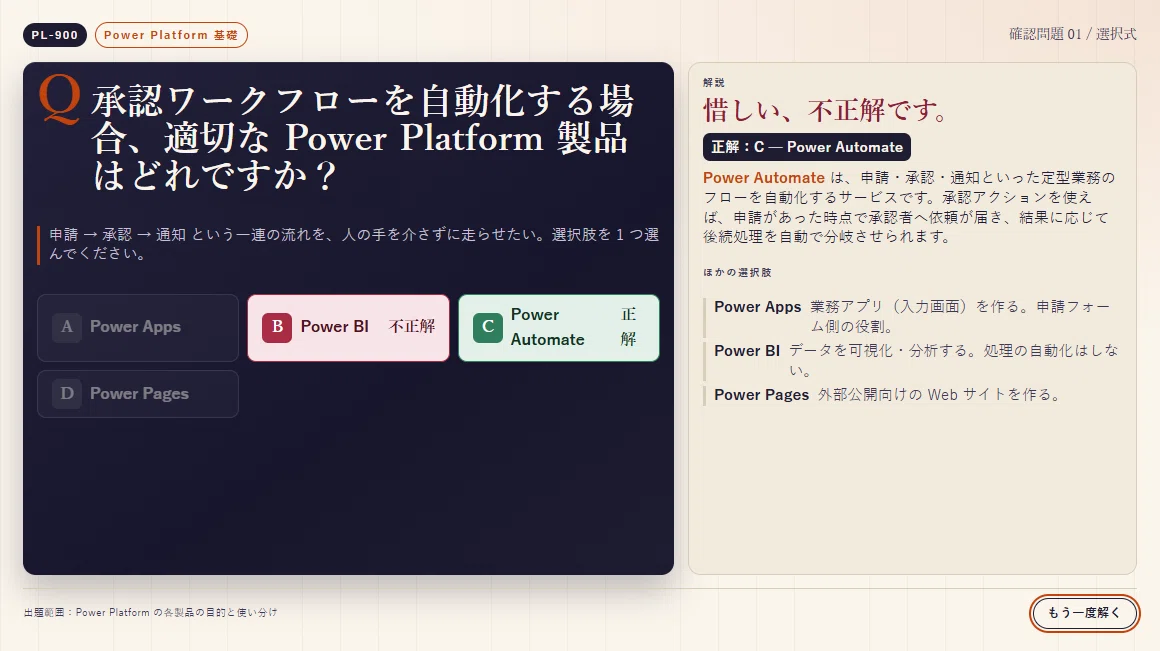The image size is (1160, 651).
Task: Select answer option D Power Pages
Action: pos(138,394)
